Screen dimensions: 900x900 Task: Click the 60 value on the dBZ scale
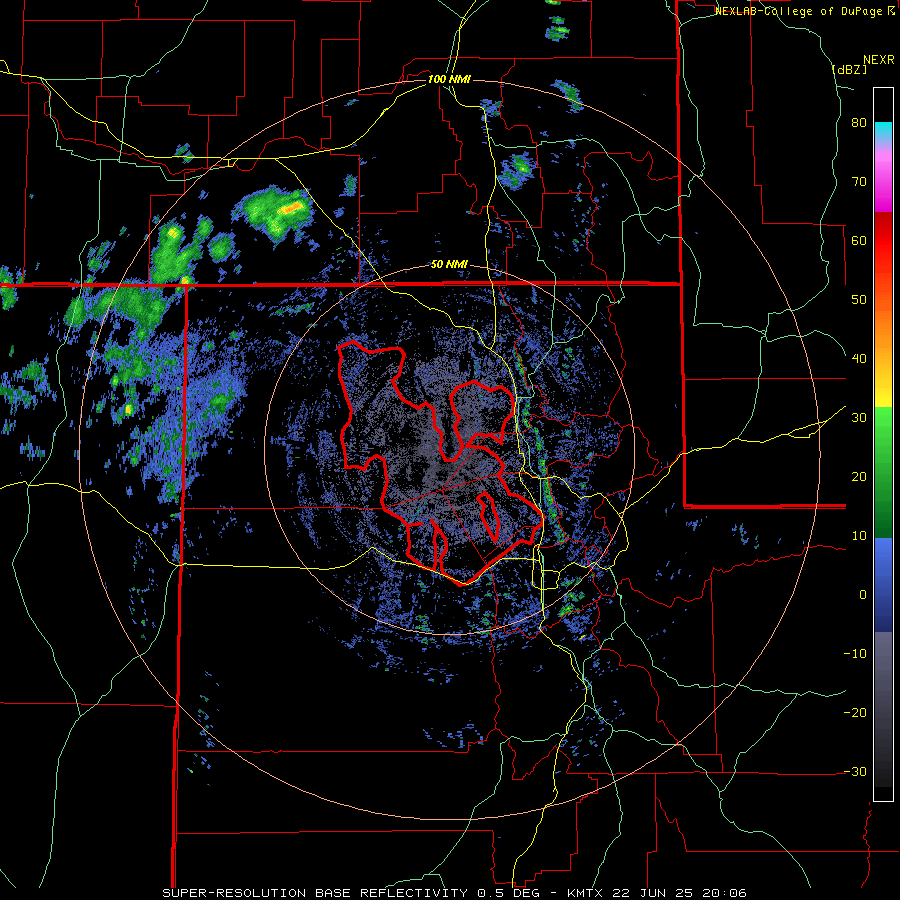coord(859,241)
